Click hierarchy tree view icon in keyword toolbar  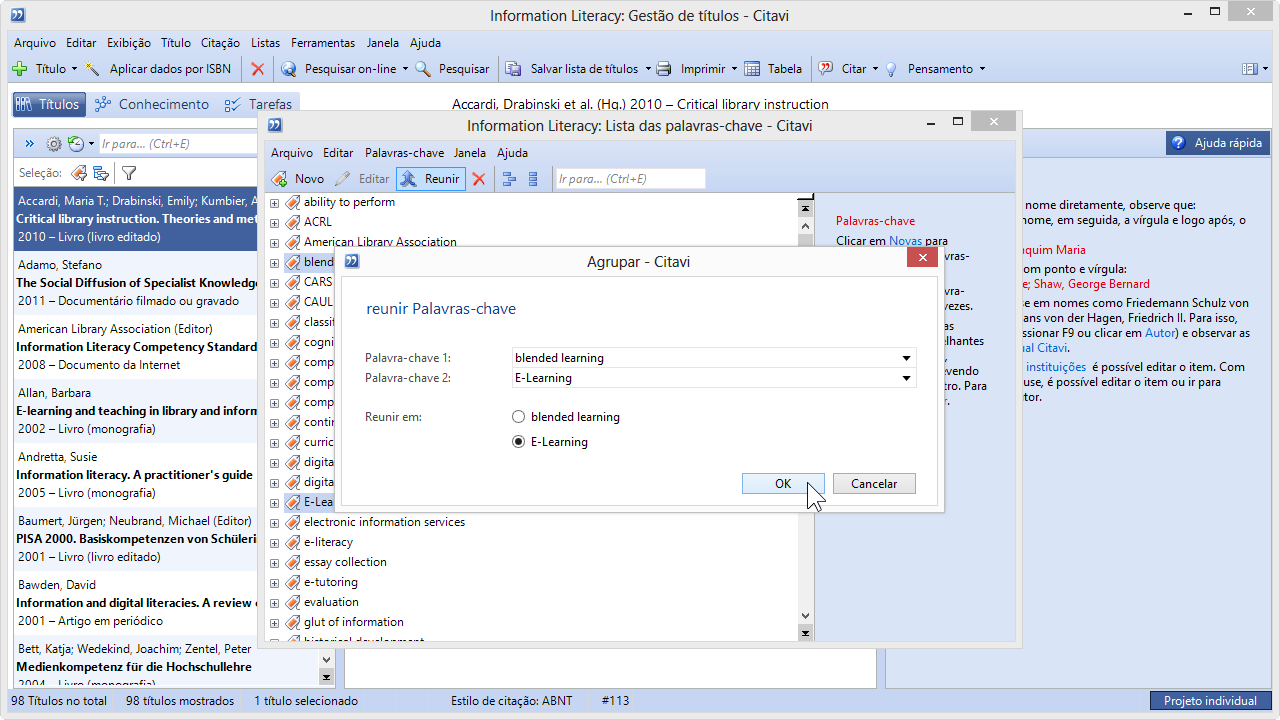pos(510,179)
